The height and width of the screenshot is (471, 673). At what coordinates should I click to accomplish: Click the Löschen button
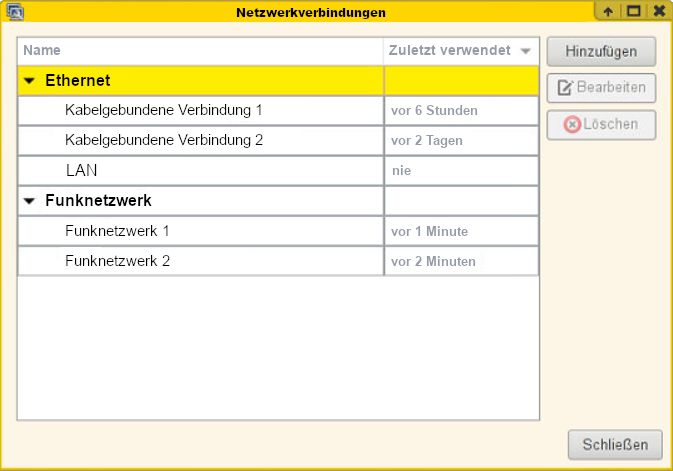[x=600, y=125]
